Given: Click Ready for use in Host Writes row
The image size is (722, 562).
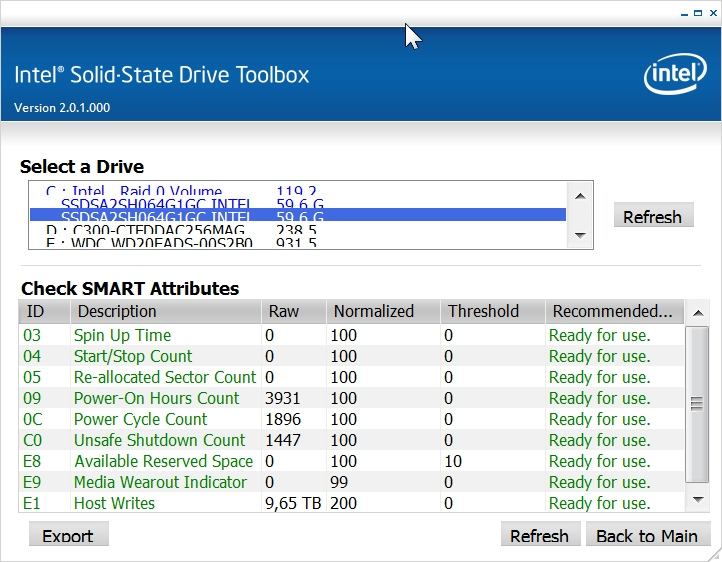Looking at the screenshot, I should point(600,503).
